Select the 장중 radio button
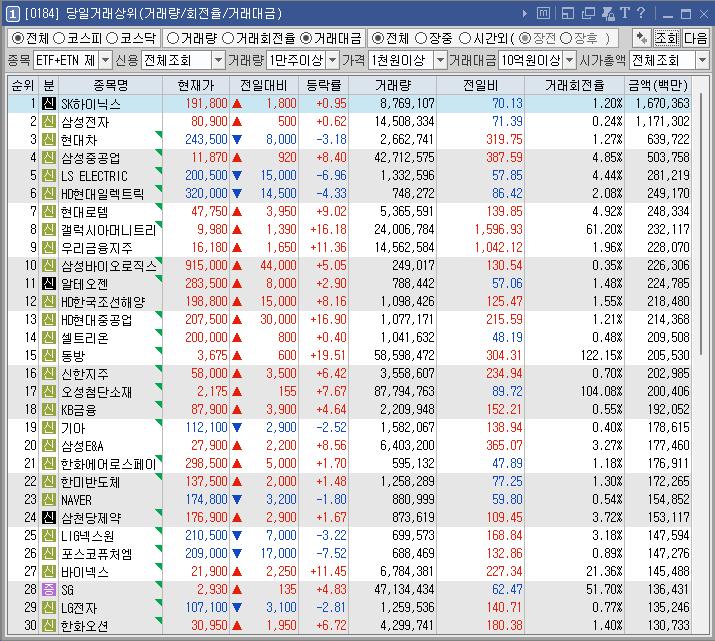Viewport: 715px width, 641px height. [421, 38]
